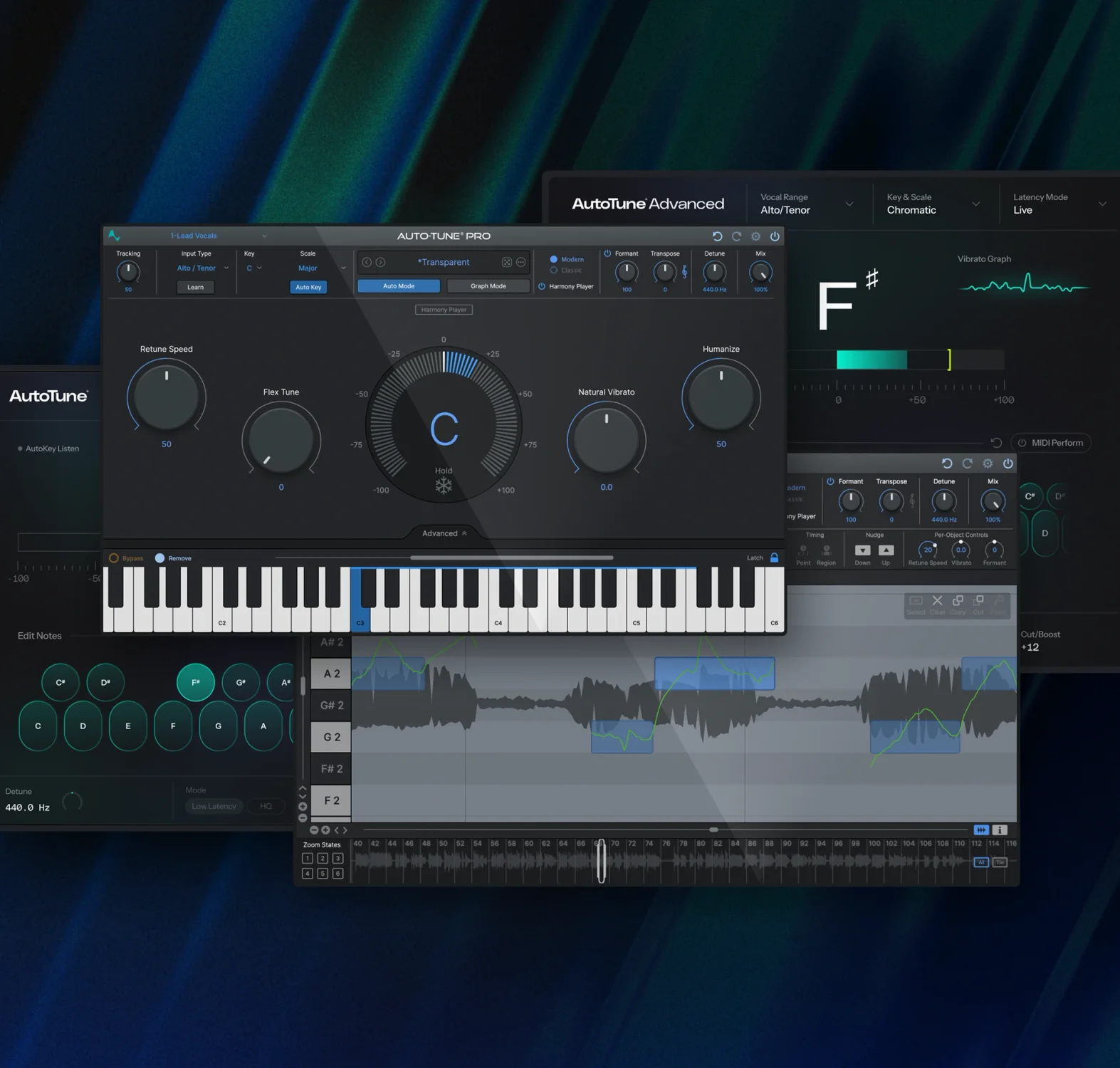Open preset options ellipsis icon
Screen dimensions: 1120x1068
point(520,262)
